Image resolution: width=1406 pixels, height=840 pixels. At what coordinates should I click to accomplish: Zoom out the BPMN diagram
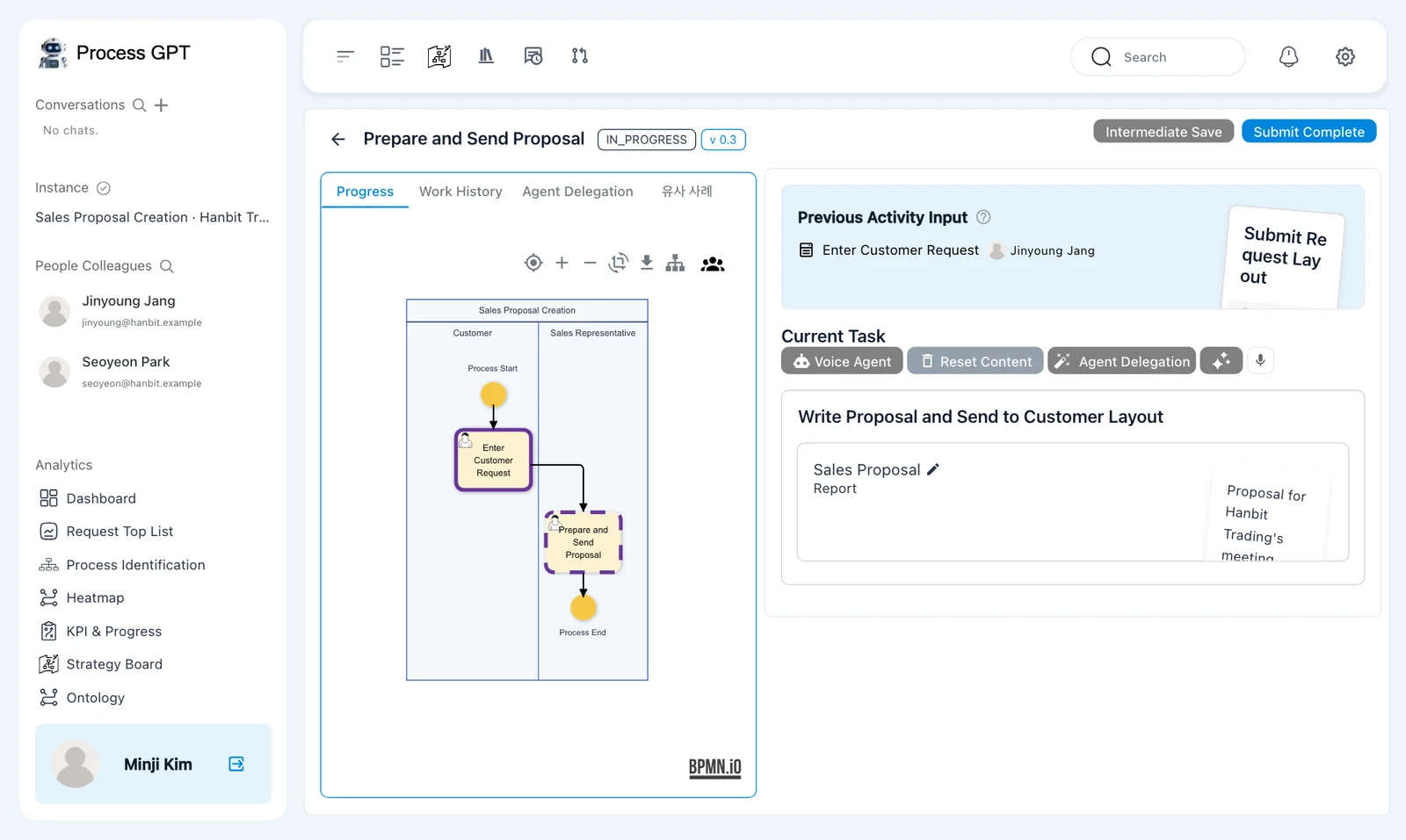click(591, 263)
